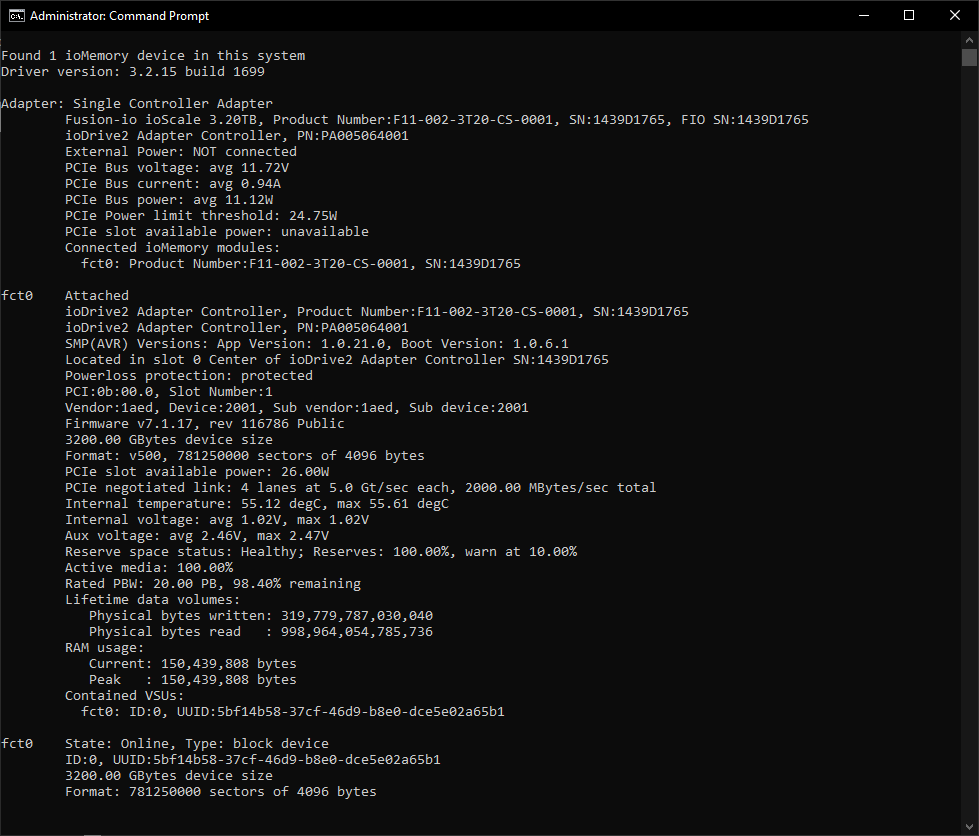Viewport: 979px width, 836px height.
Task: Click 'Internal voltage: avg 1.02V' line
Action: coord(217,520)
